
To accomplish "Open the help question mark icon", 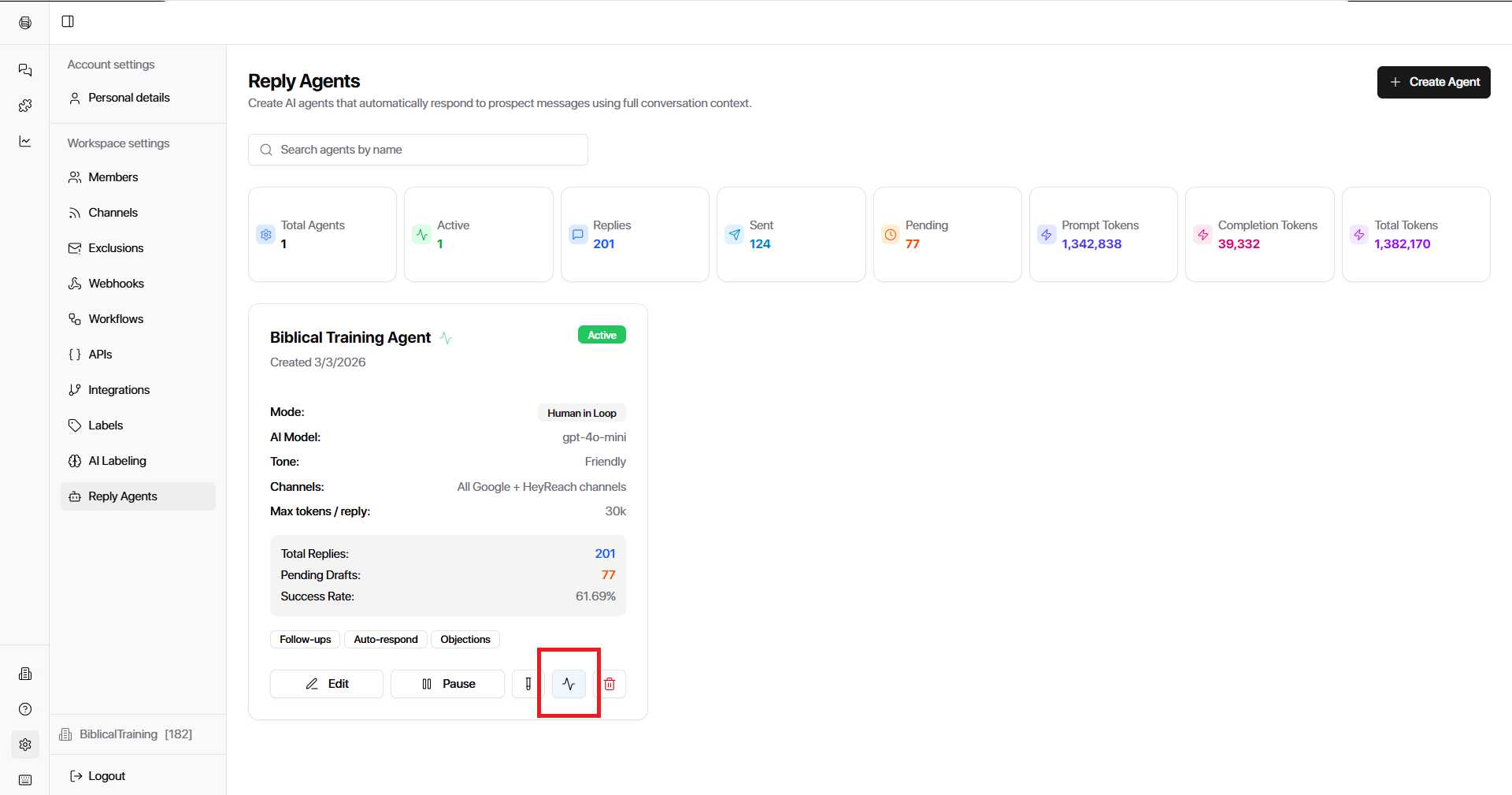I will pos(25,709).
